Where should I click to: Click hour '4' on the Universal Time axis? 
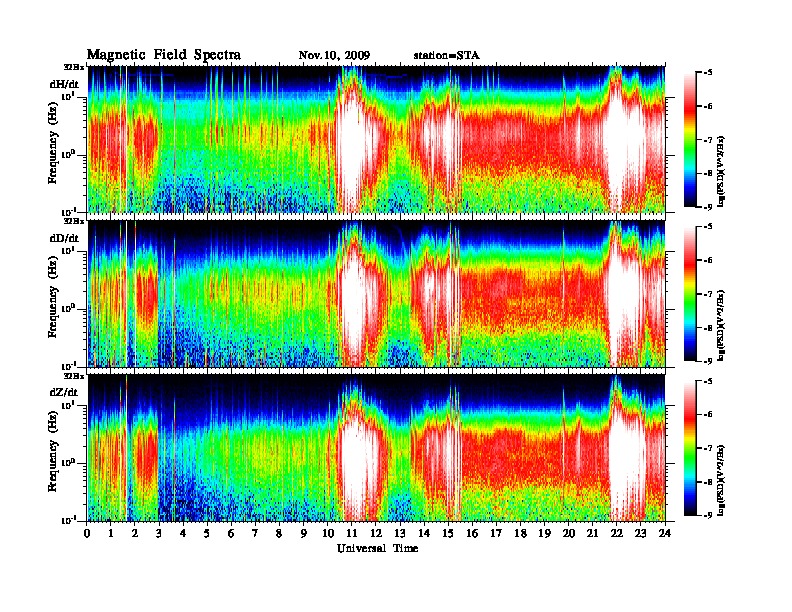point(183,534)
